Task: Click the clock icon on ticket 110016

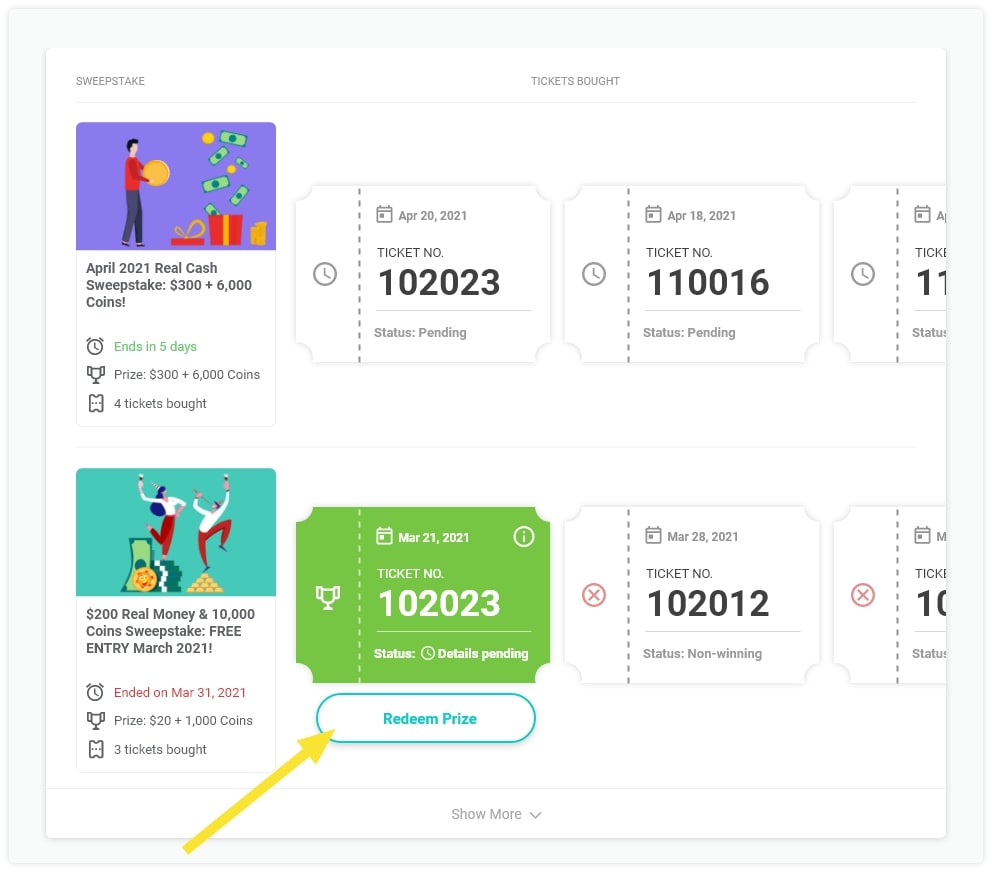Action: click(x=594, y=274)
